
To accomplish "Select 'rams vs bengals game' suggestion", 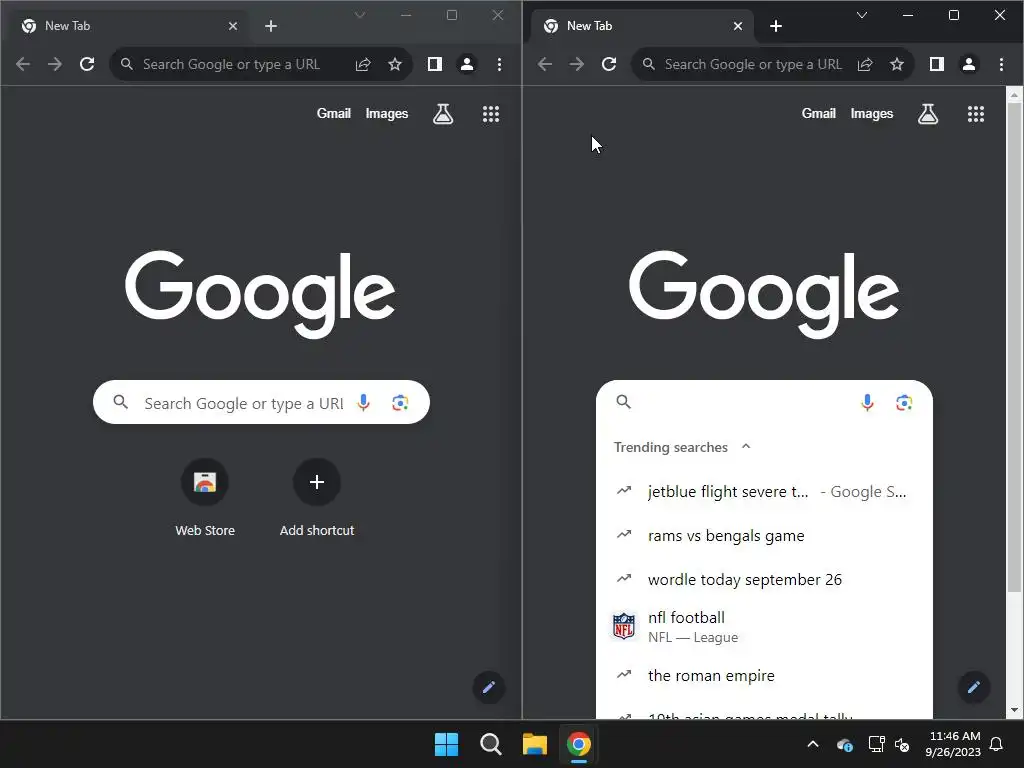I will click(764, 536).
